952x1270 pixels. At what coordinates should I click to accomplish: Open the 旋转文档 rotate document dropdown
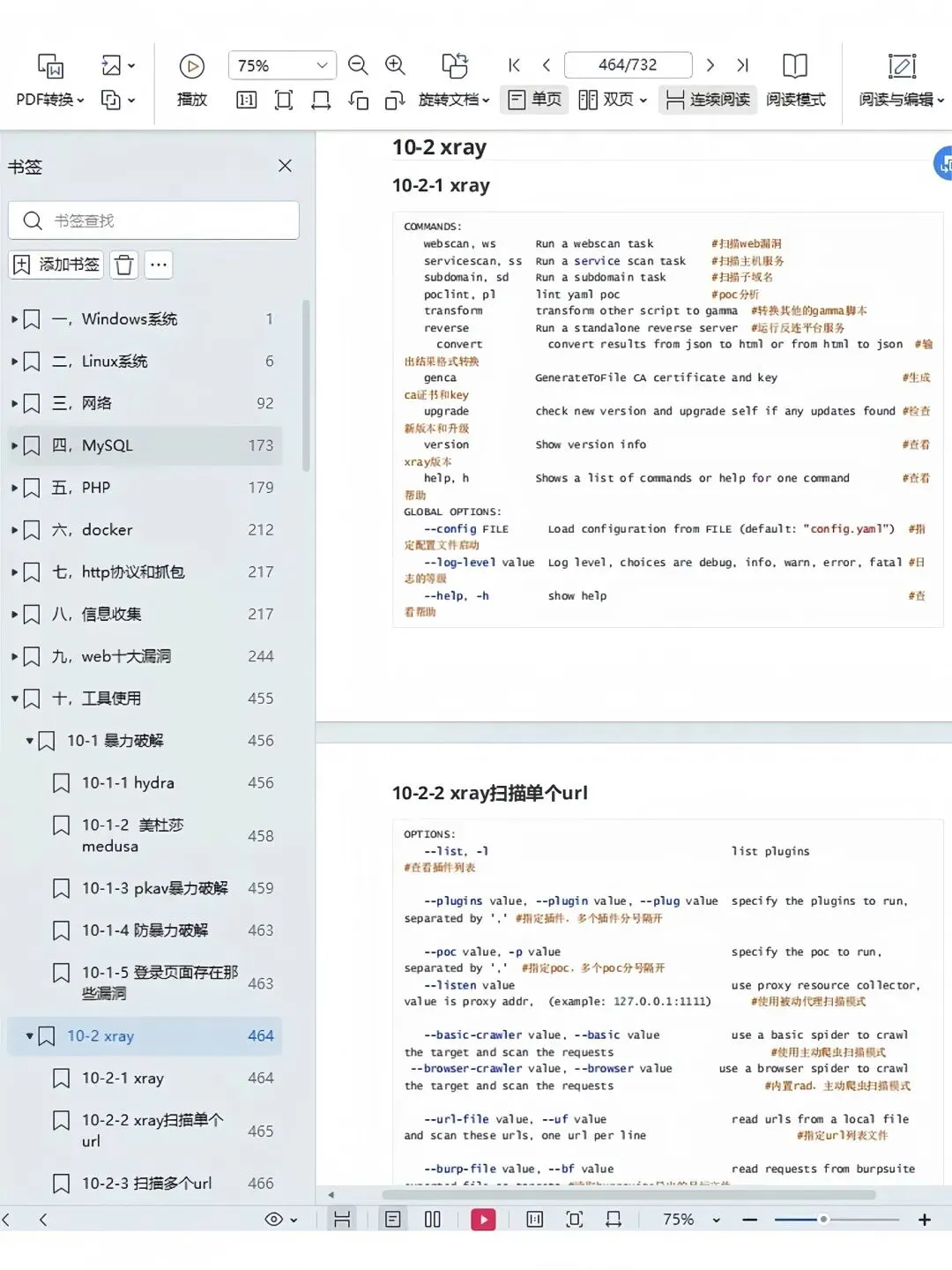pos(454,80)
